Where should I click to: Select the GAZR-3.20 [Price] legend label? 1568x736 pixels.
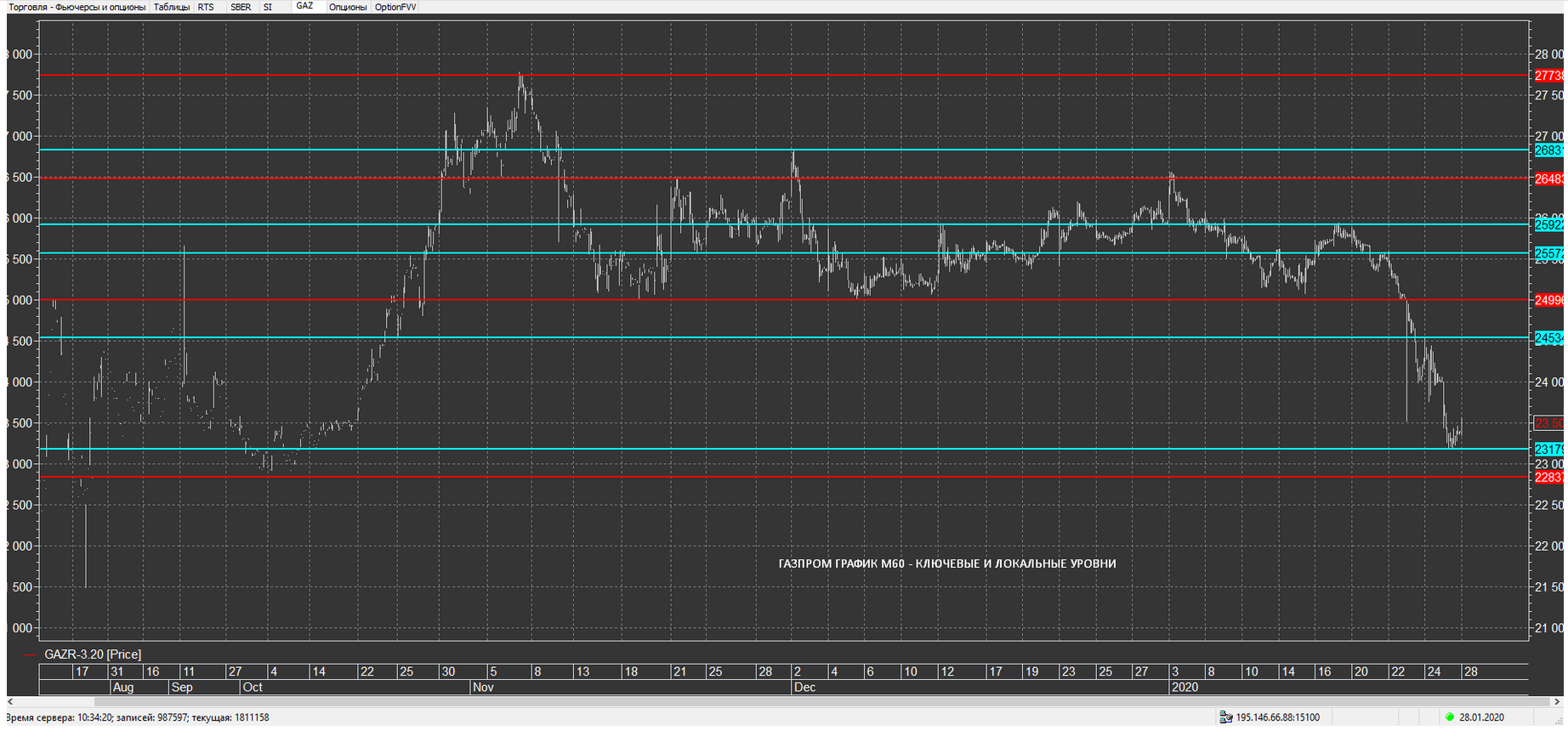[x=93, y=654]
